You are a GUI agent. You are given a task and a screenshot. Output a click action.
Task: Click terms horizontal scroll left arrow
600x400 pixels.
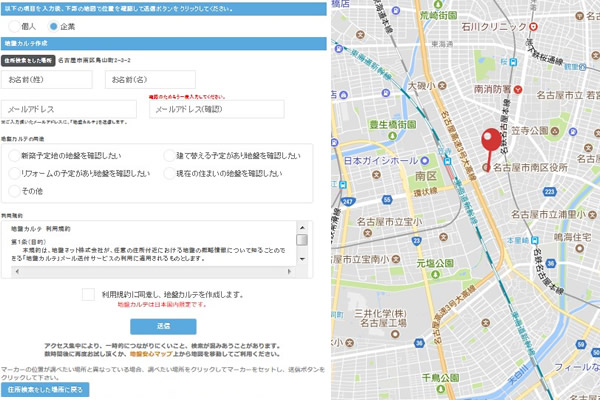pos(17,271)
